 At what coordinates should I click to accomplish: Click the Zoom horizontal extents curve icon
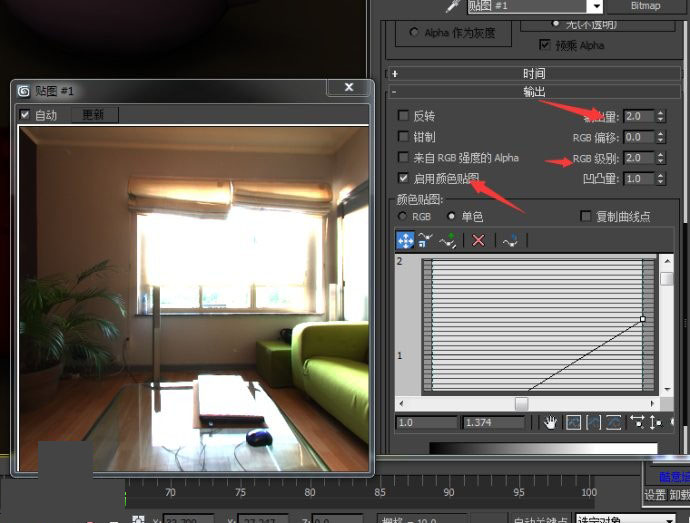pos(594,423)
